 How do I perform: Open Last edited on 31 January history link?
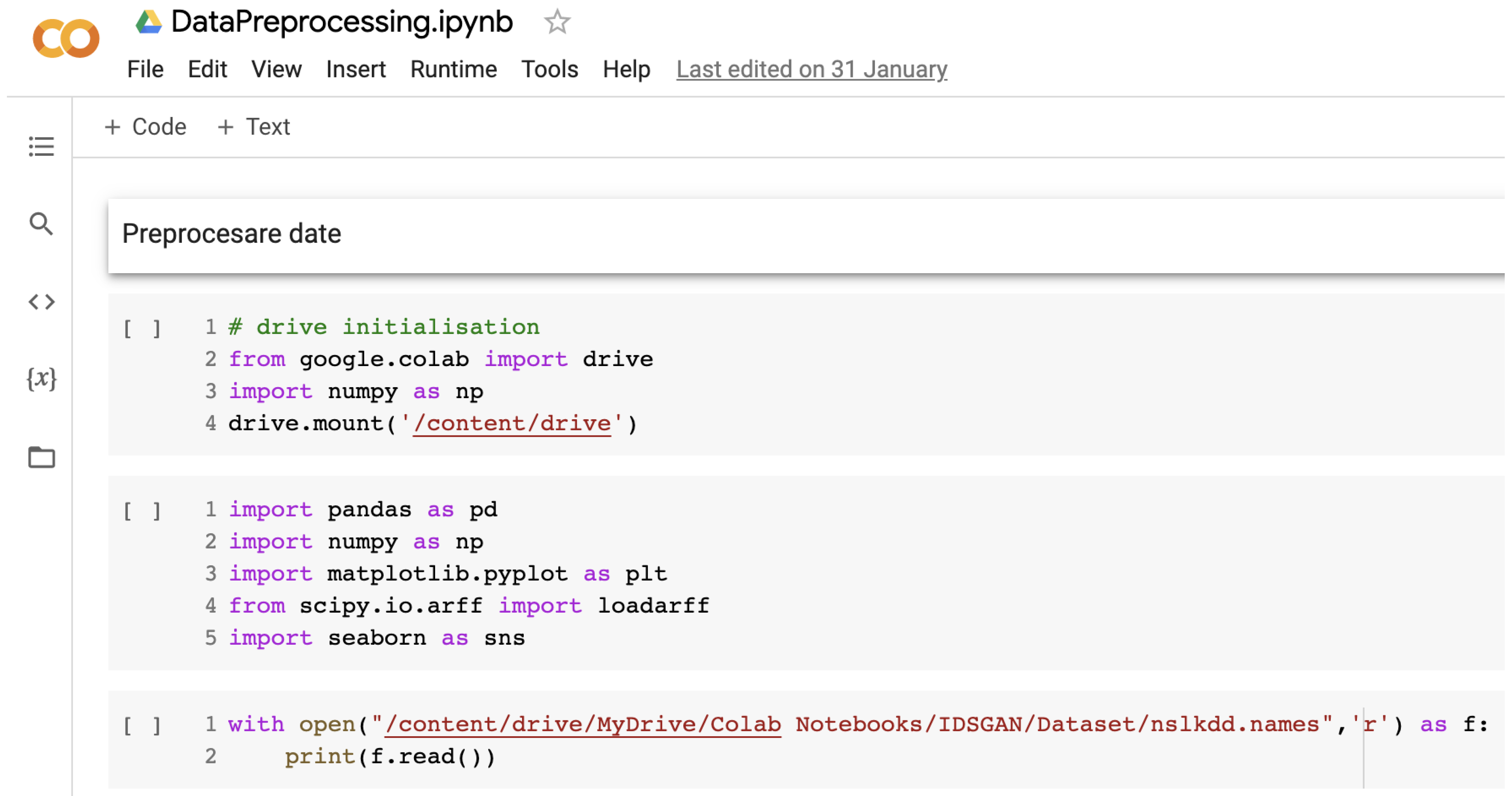coord(811,69)
